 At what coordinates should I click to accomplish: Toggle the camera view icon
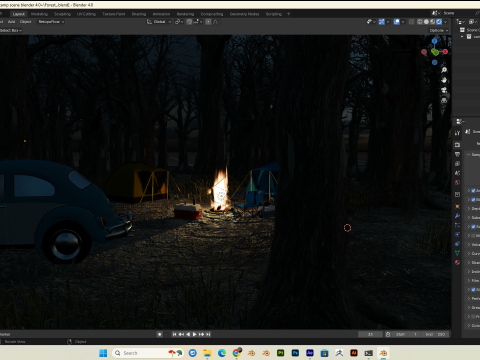[x=444, y=90]
